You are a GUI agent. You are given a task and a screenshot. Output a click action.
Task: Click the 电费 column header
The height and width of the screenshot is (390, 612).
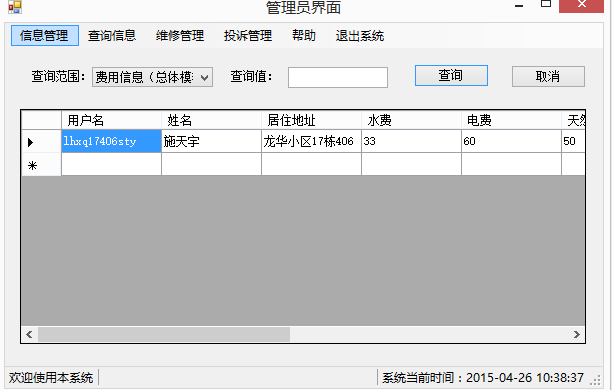[x=511, y=120]
